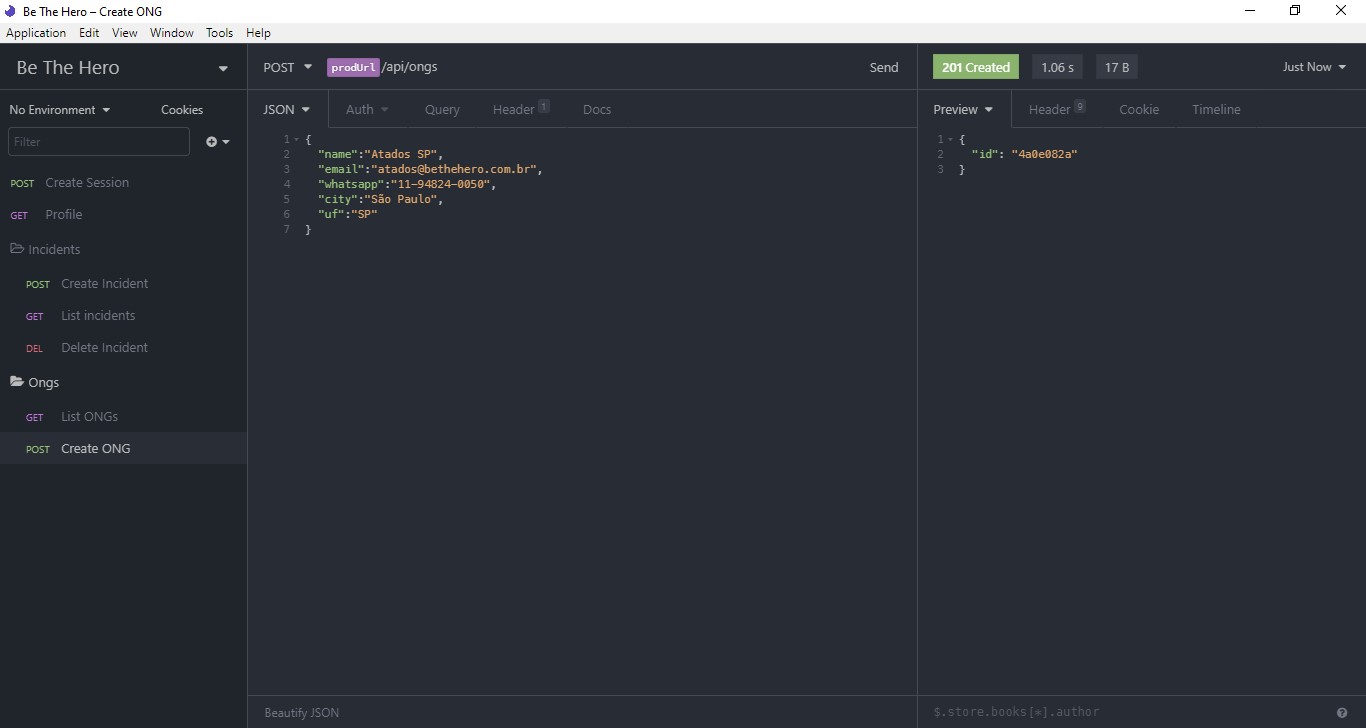The height and width of the screenshot is (728, 1366).
Task: Switch to the request Header tab
Action: [x=521, y=109]
